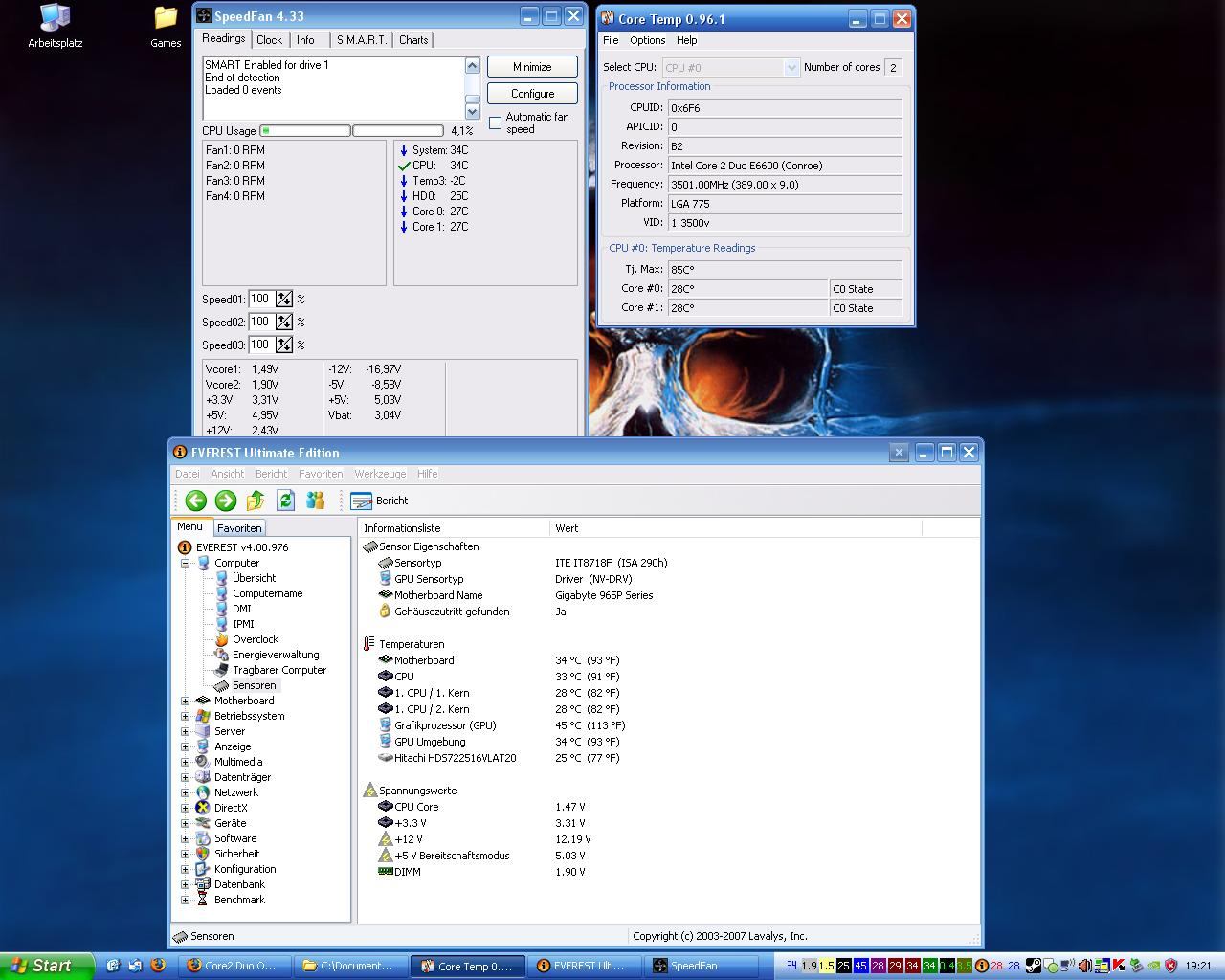Open the Ansicht menu in EVEREST
The image size is (1225, 980).
[x=227, y=474]
